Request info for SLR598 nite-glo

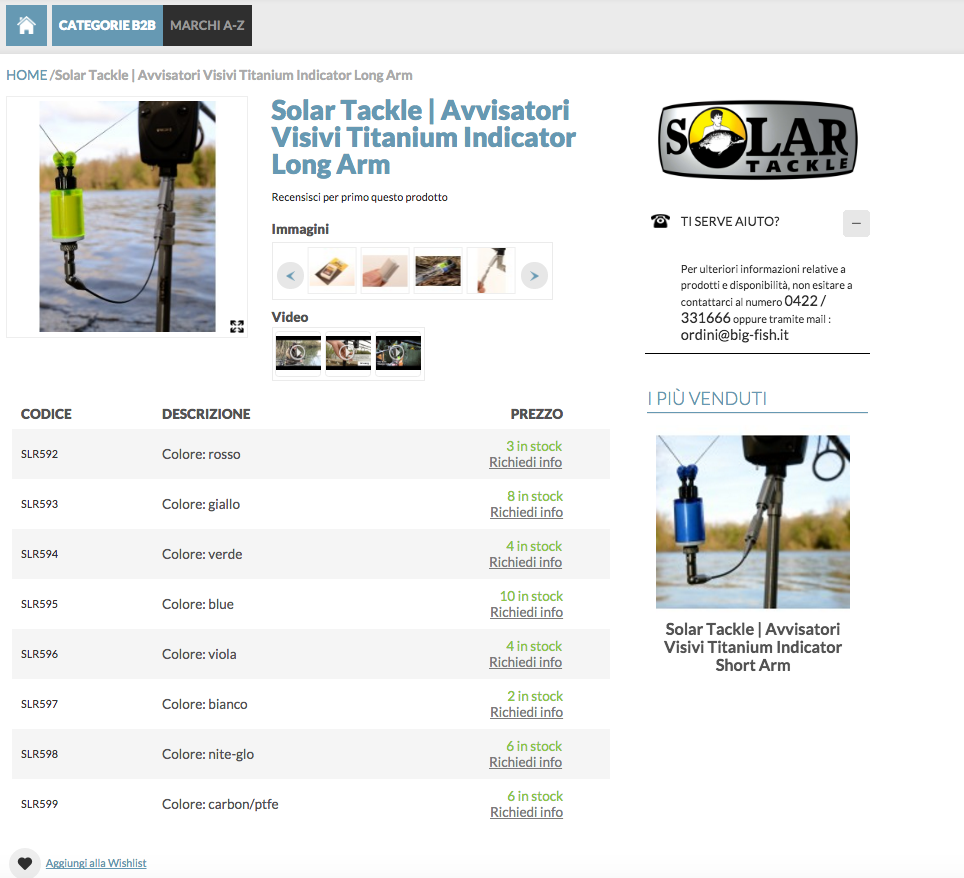526,762
